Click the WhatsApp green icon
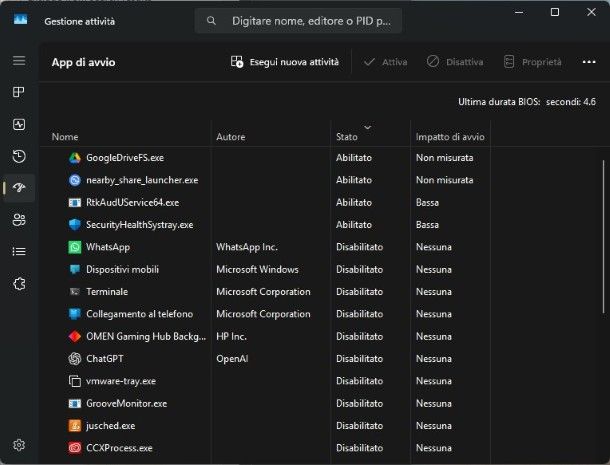Screen dimensions: 610x465 tap(75, 247)
